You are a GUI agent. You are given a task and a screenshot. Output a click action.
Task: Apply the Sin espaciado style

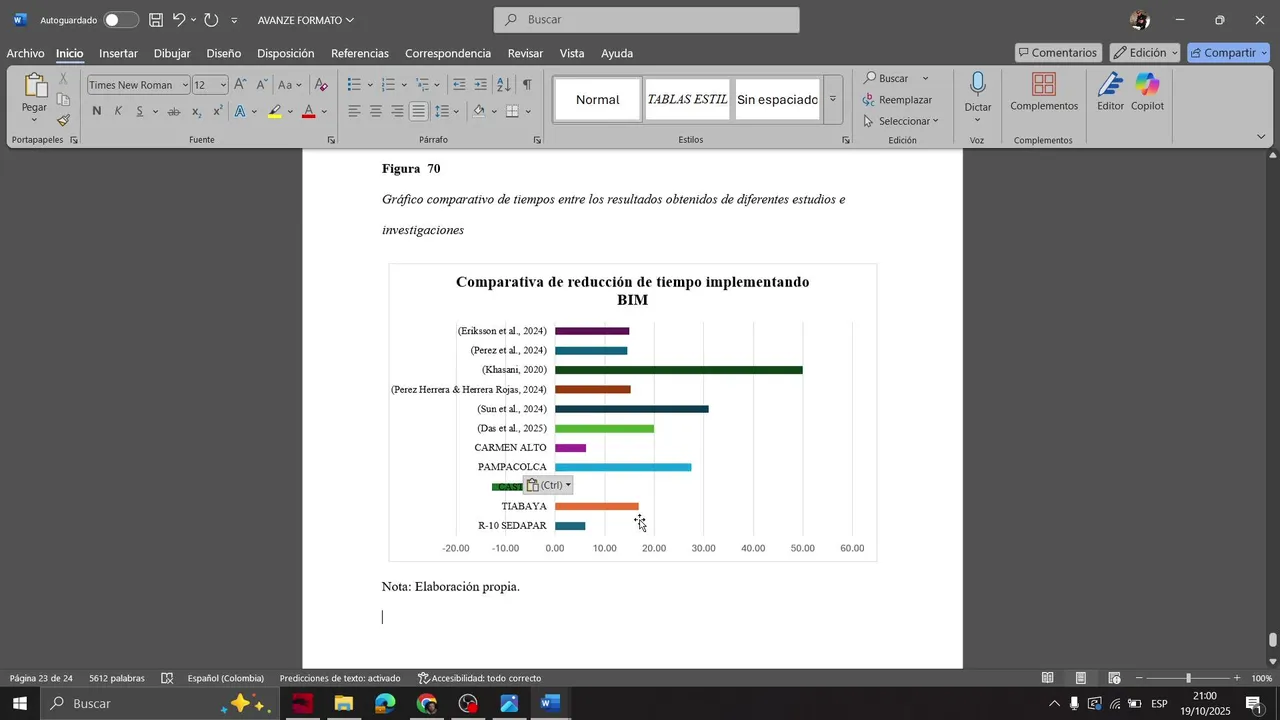pyautogui.click(x=777, y=100)
